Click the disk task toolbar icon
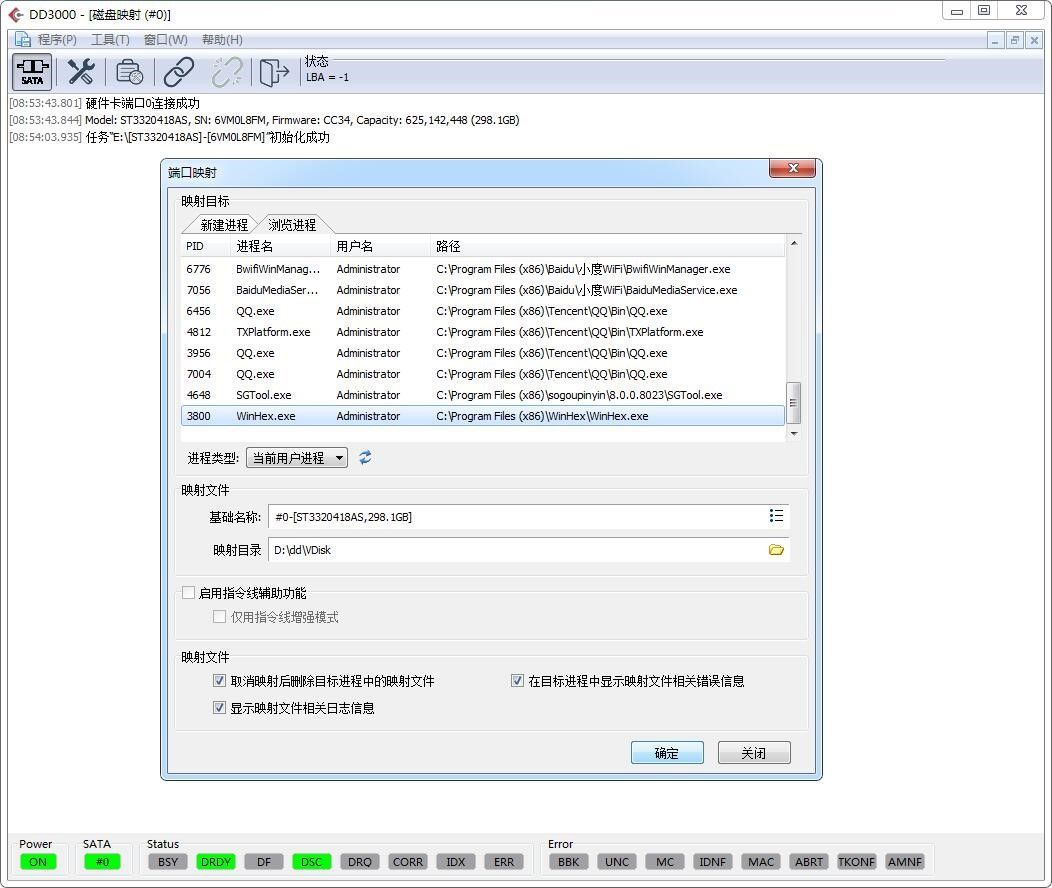1052x888 pixels. tap(129, 72)
